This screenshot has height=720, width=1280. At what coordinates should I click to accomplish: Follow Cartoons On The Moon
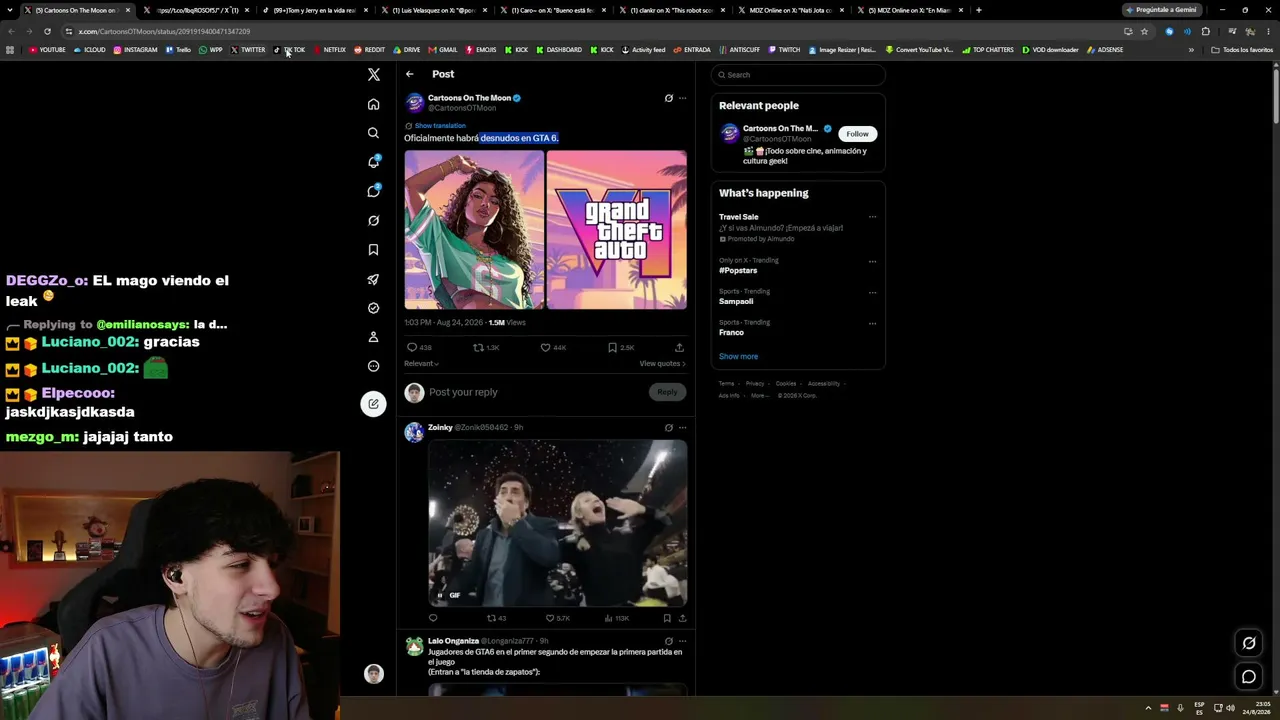click(x=857, y=134)
